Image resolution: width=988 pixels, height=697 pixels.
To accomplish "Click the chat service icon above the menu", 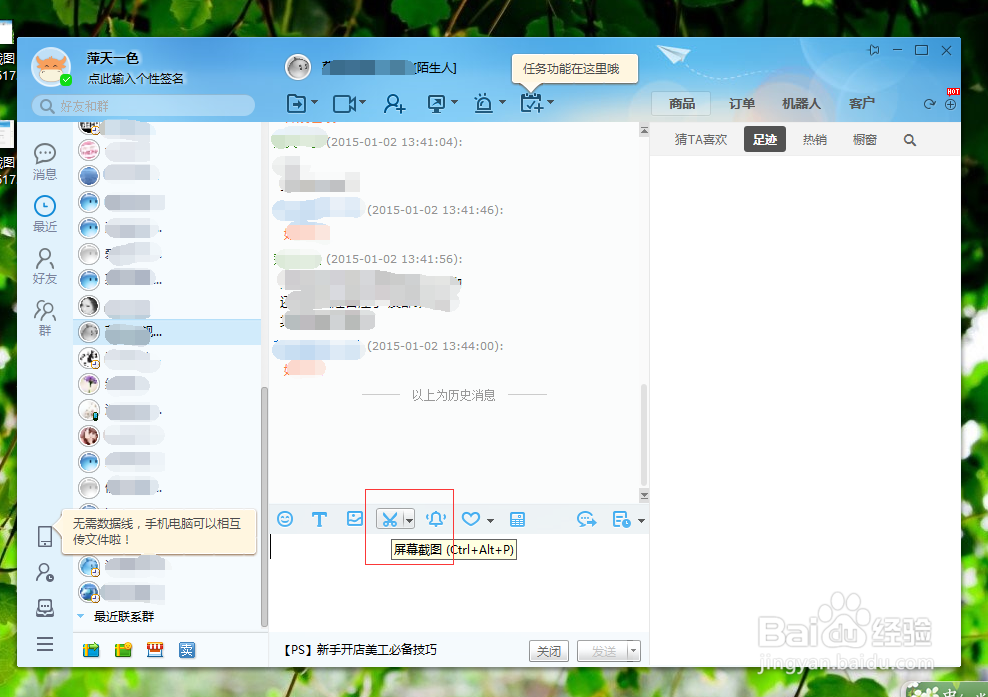I will coord(45,608).
